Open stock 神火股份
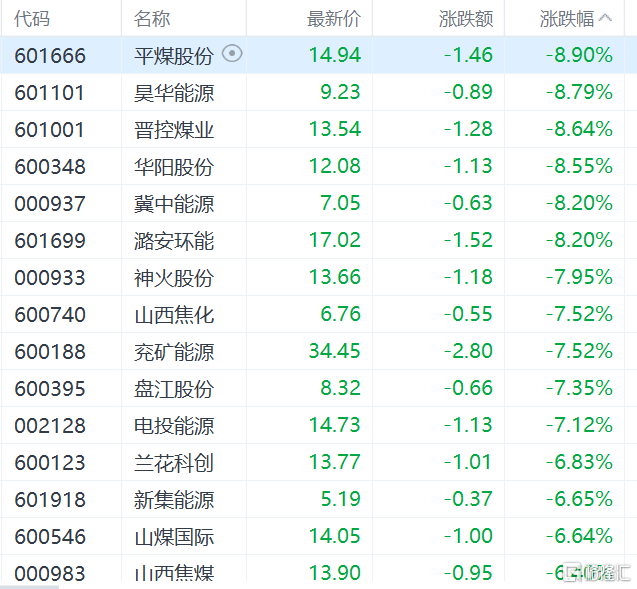The image size is (637, 589). pyautogui.click(x=174, y=277)
